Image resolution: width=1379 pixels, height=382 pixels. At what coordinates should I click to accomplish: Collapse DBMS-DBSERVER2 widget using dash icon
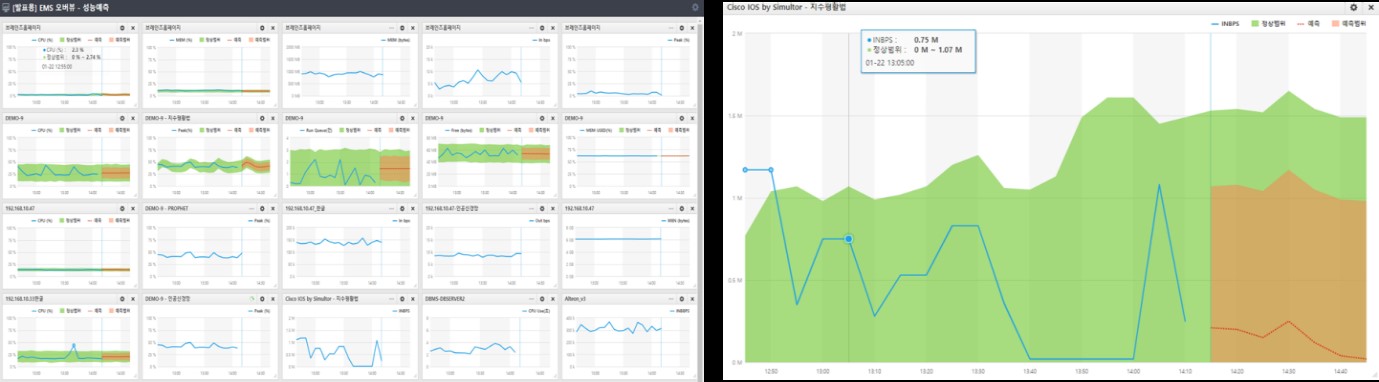(531, 298)
